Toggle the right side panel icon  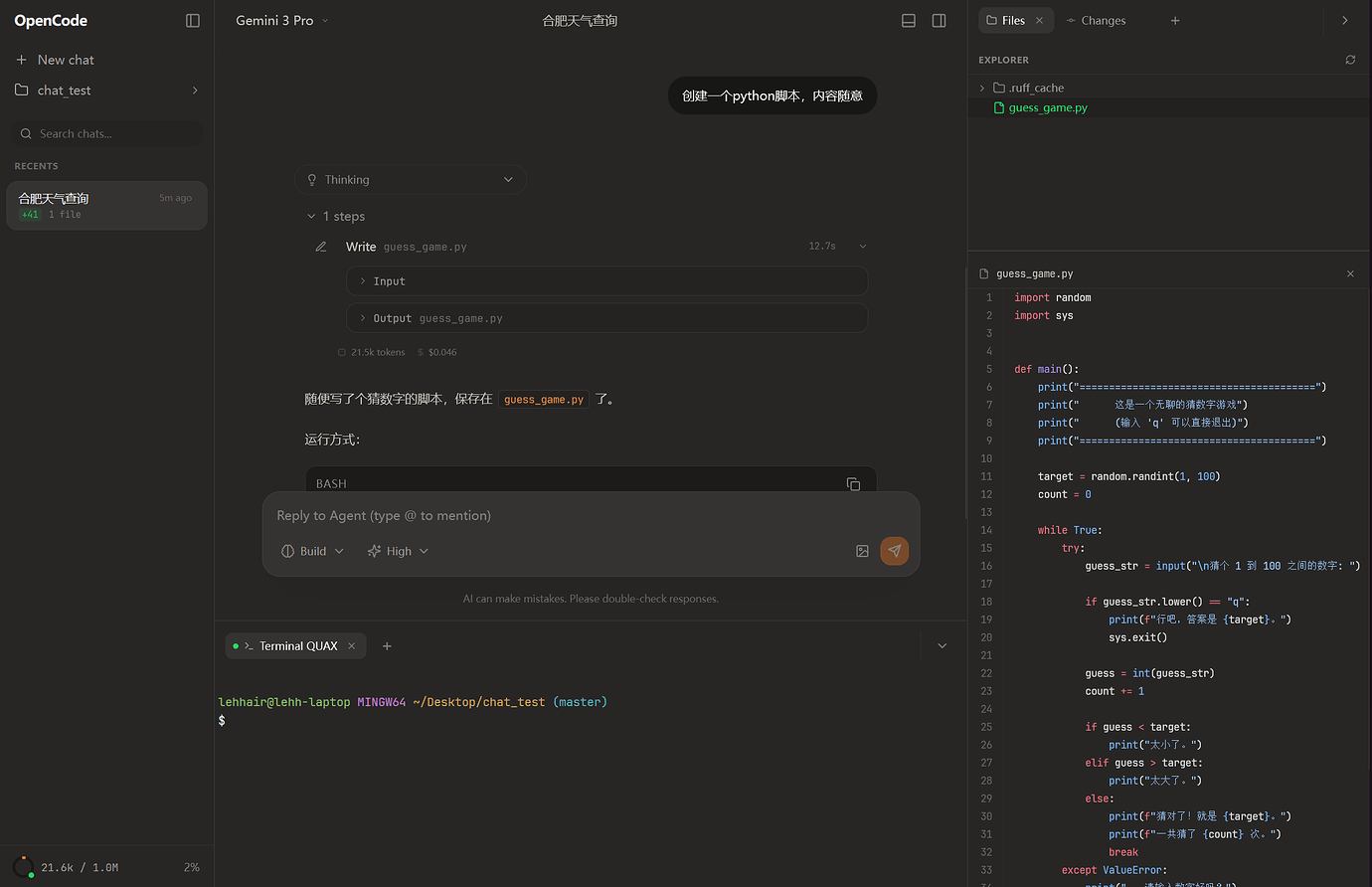tap(939, 21)
